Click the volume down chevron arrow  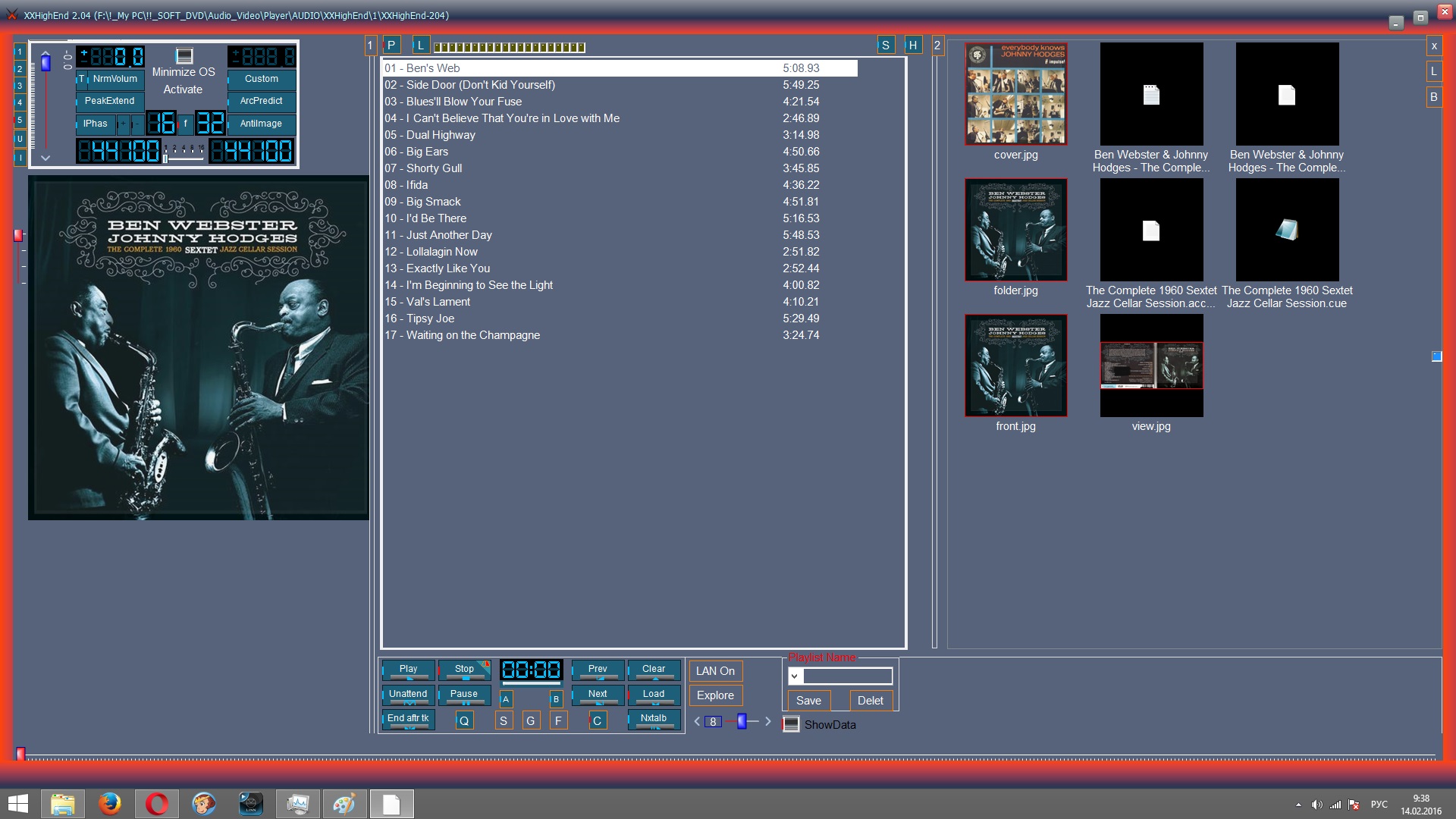(45, 158)
